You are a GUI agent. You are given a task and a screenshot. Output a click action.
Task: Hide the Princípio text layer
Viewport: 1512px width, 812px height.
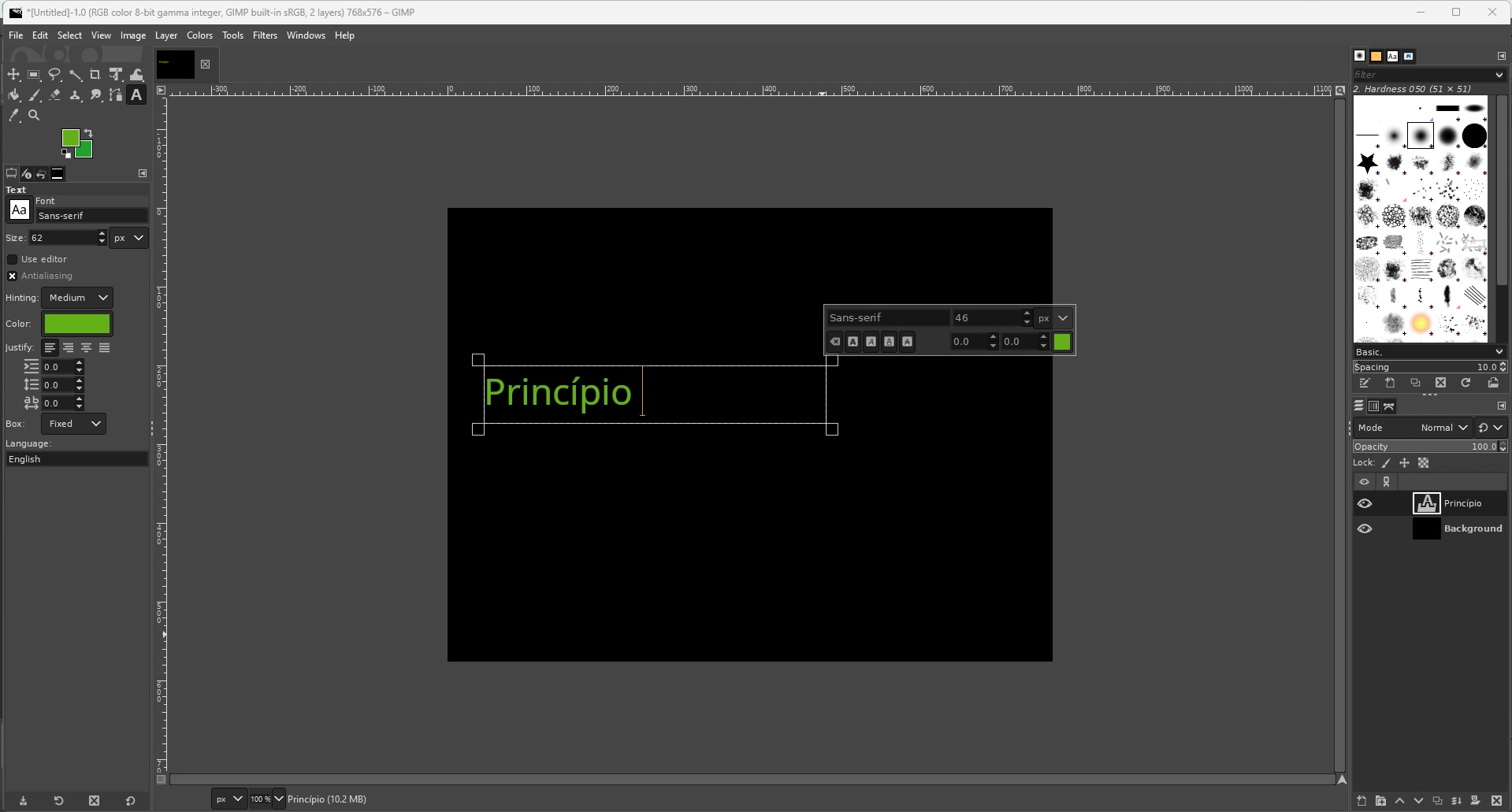click(x=1365, y=503)
